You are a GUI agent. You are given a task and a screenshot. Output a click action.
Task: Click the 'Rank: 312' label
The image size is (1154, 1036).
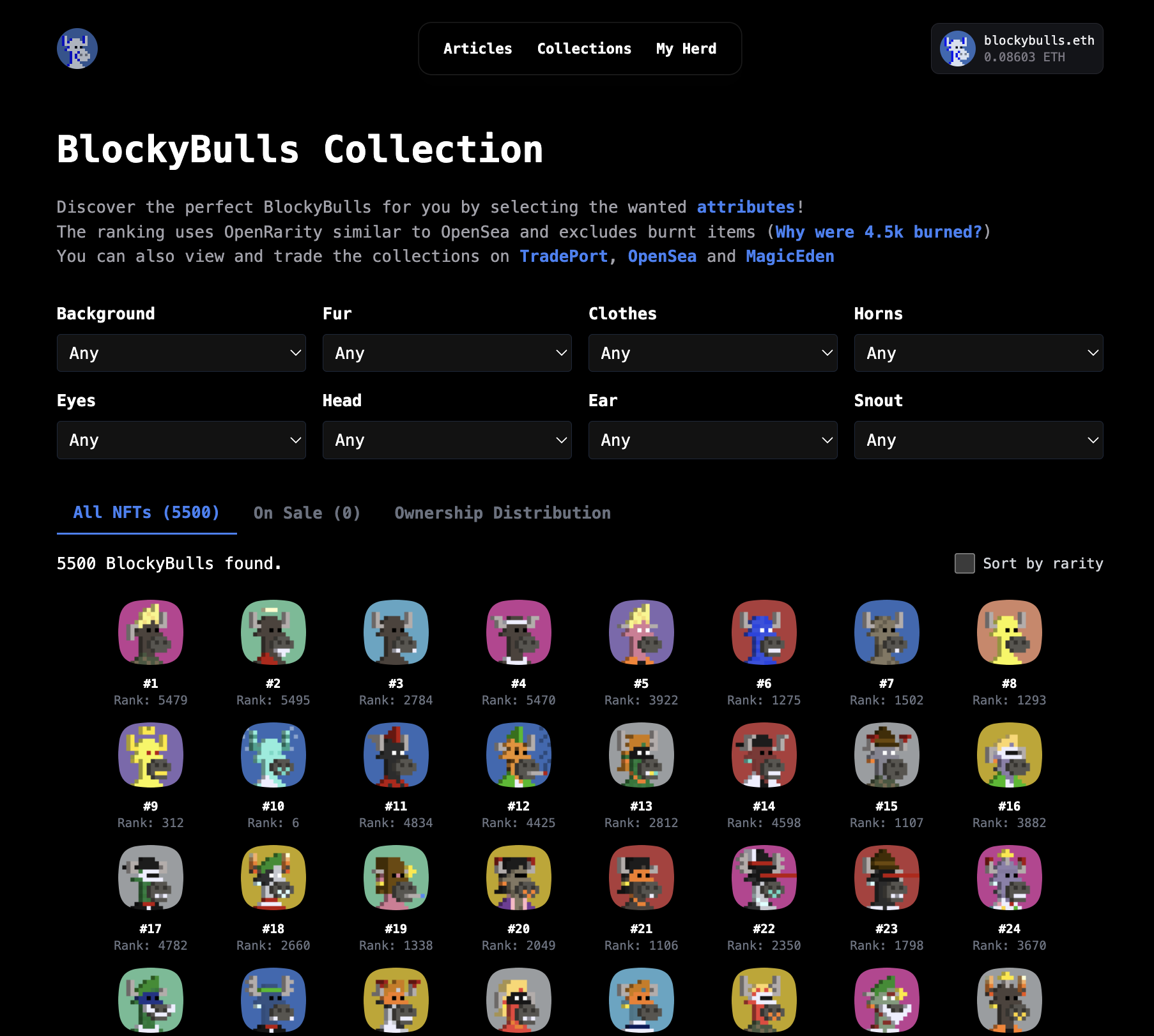pos(151,823)
